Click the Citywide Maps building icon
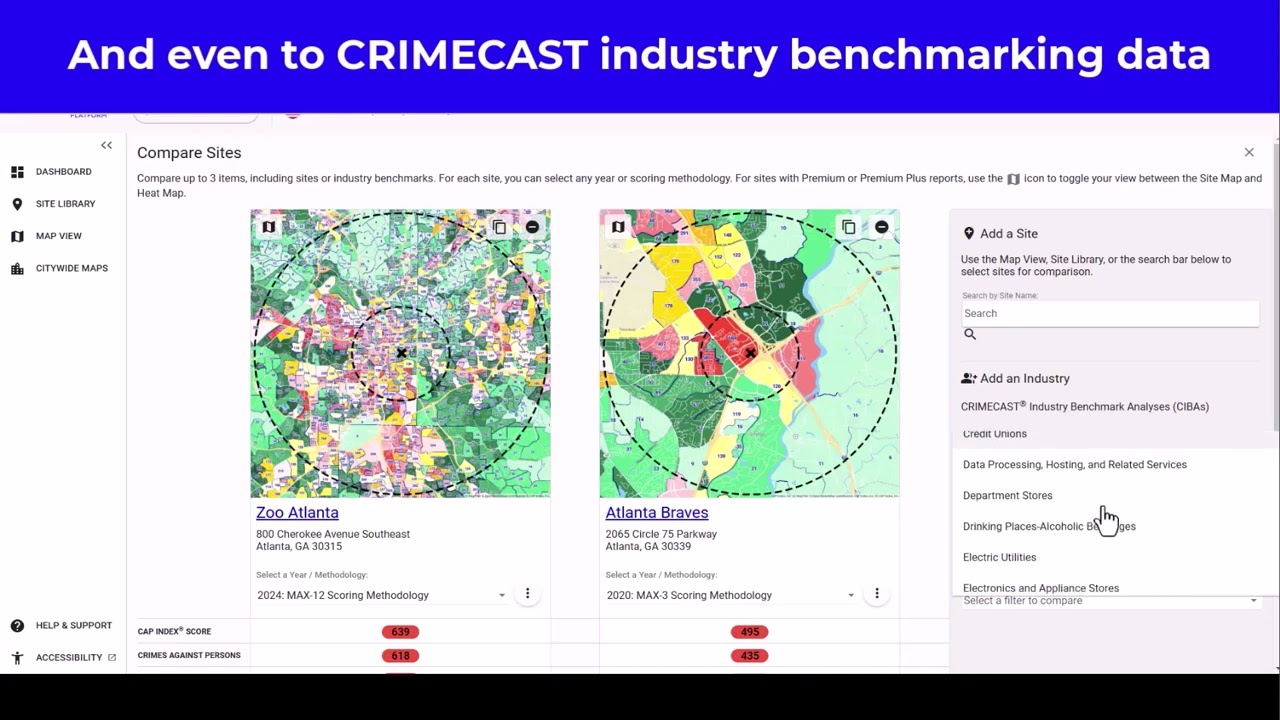Viewport: 1280px width, 720px height. [x=17, y=268]
